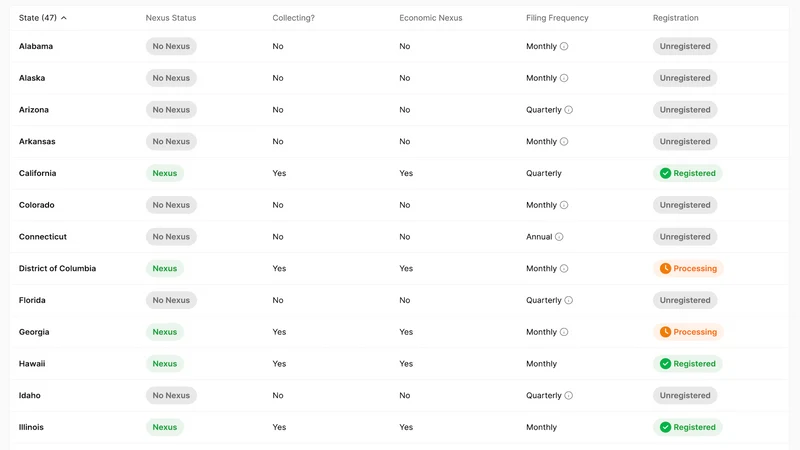This screenshot has height=450, width=800.
Task: Click the info icon beside Connecticut's Annual frequency
Action: pos(559,237)
